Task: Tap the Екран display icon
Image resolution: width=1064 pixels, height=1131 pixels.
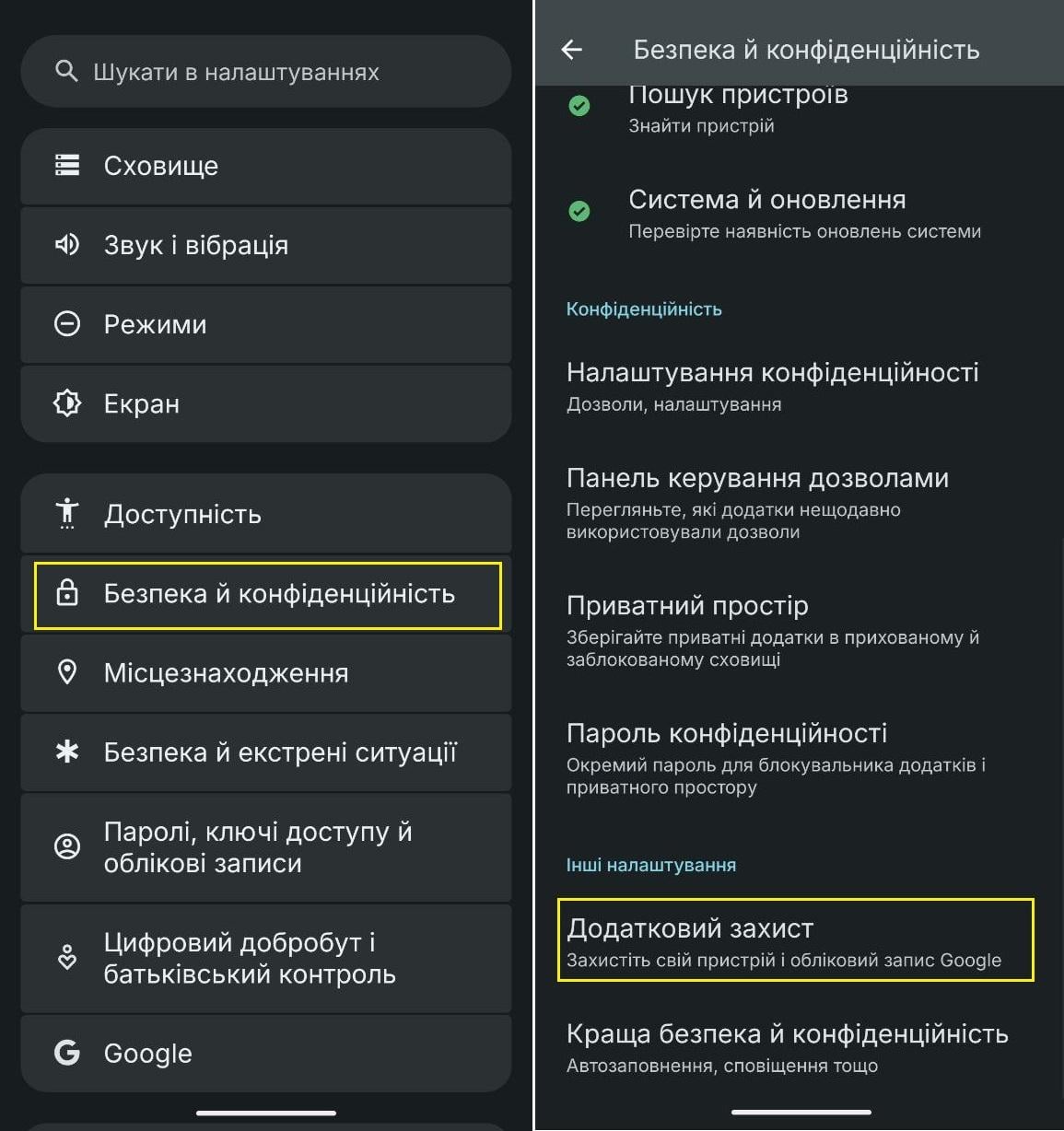Action: tap(66, 403)
